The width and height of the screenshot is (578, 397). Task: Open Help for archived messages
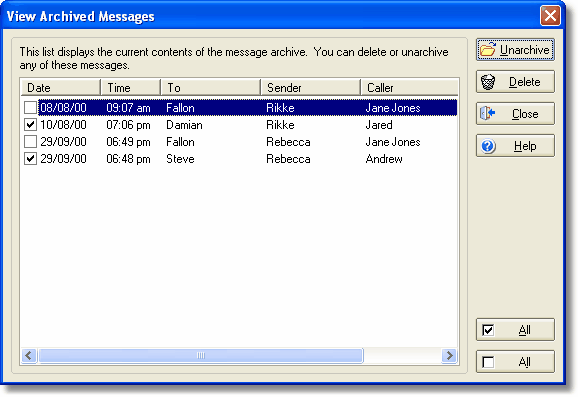coord(515,146)
